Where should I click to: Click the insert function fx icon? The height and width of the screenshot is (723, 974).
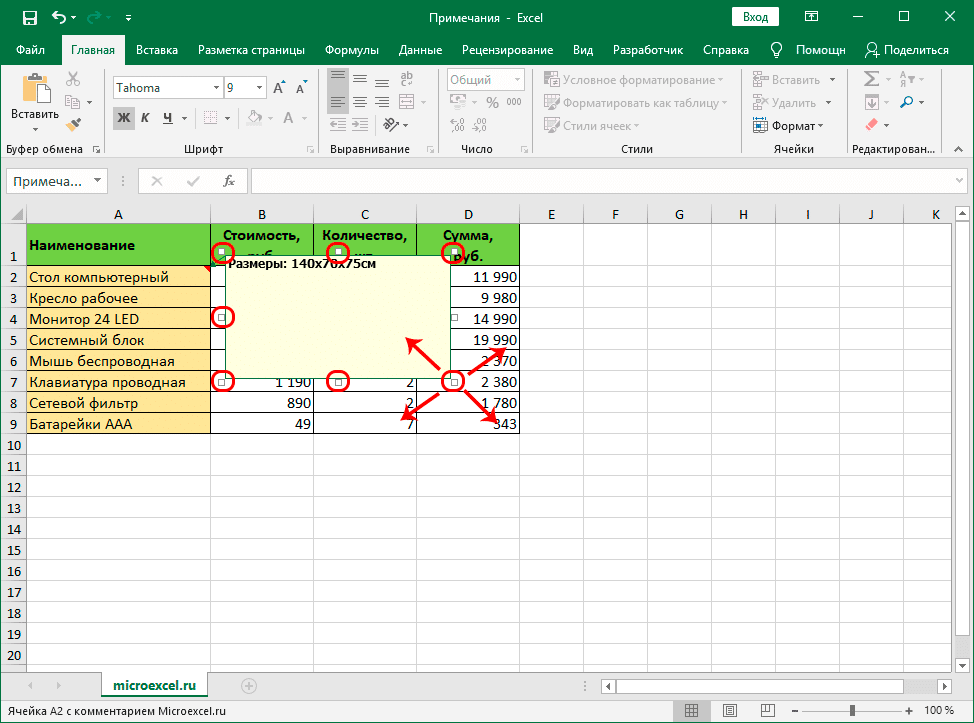pos(229,181)
